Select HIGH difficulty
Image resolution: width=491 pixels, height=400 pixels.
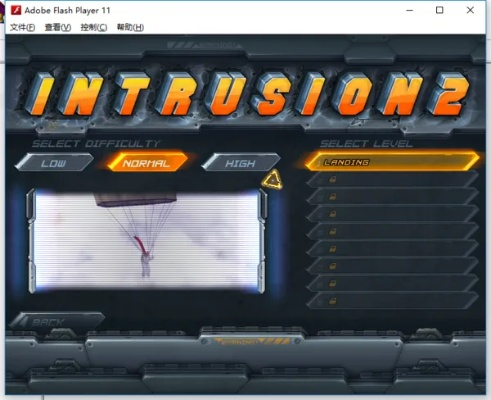coord(241,163)
